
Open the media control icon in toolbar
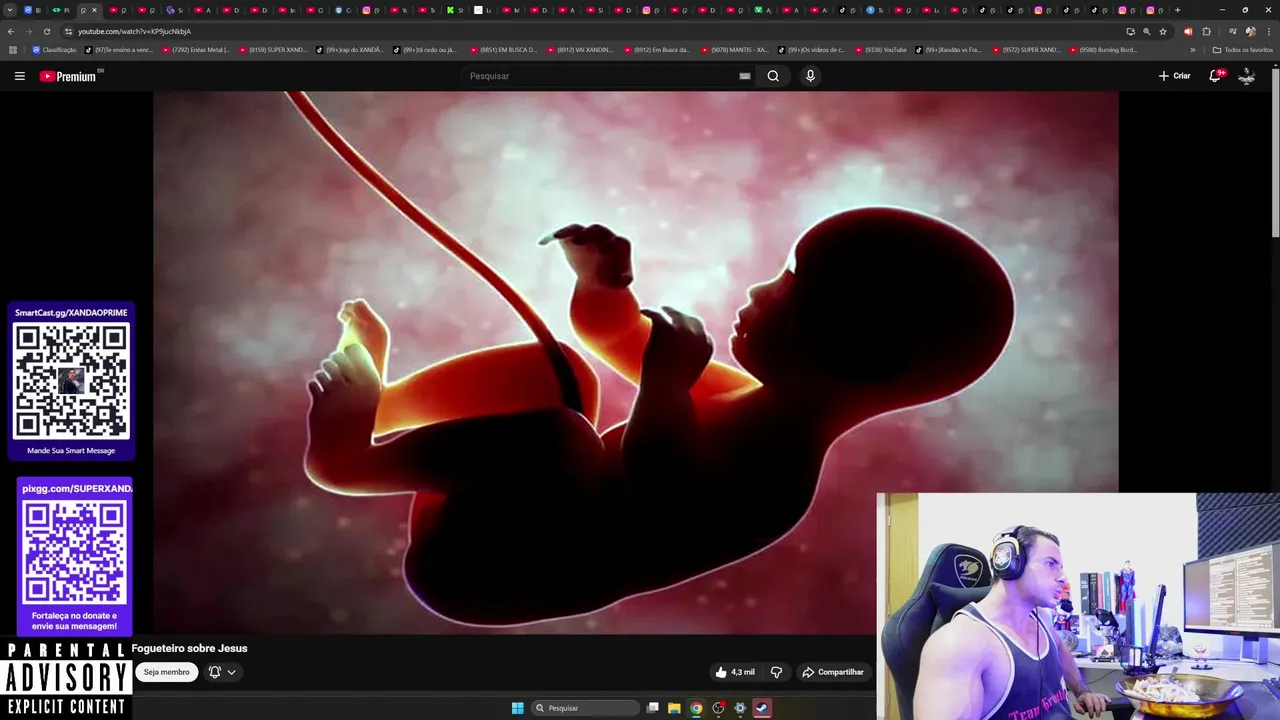coord(1233,32)
